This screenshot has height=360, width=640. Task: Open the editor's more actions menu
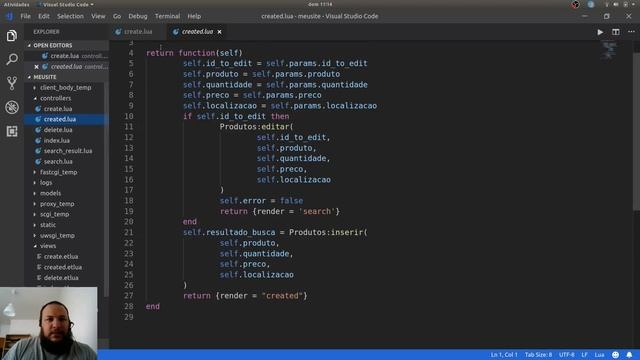(x=631, y=32)
